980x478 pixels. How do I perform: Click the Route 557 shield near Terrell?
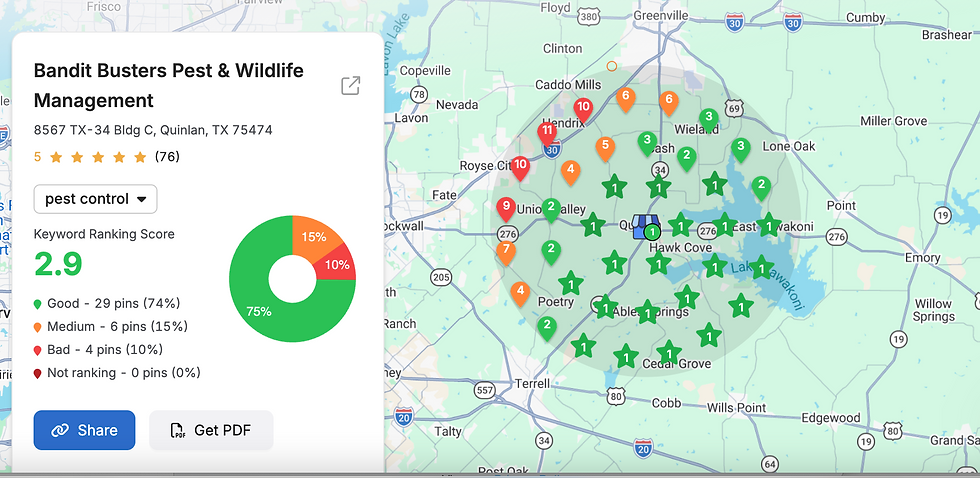tap(484, 391)
